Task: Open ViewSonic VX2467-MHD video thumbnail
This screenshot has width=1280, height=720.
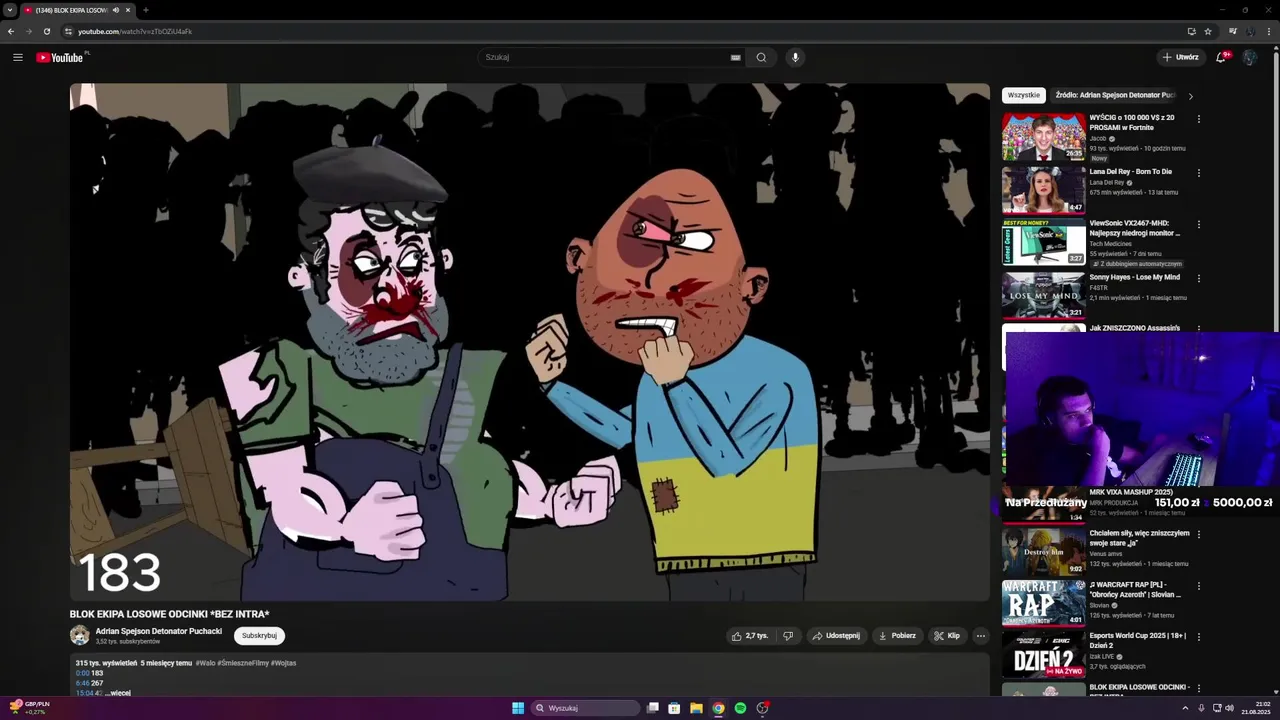Action: 1043,242
